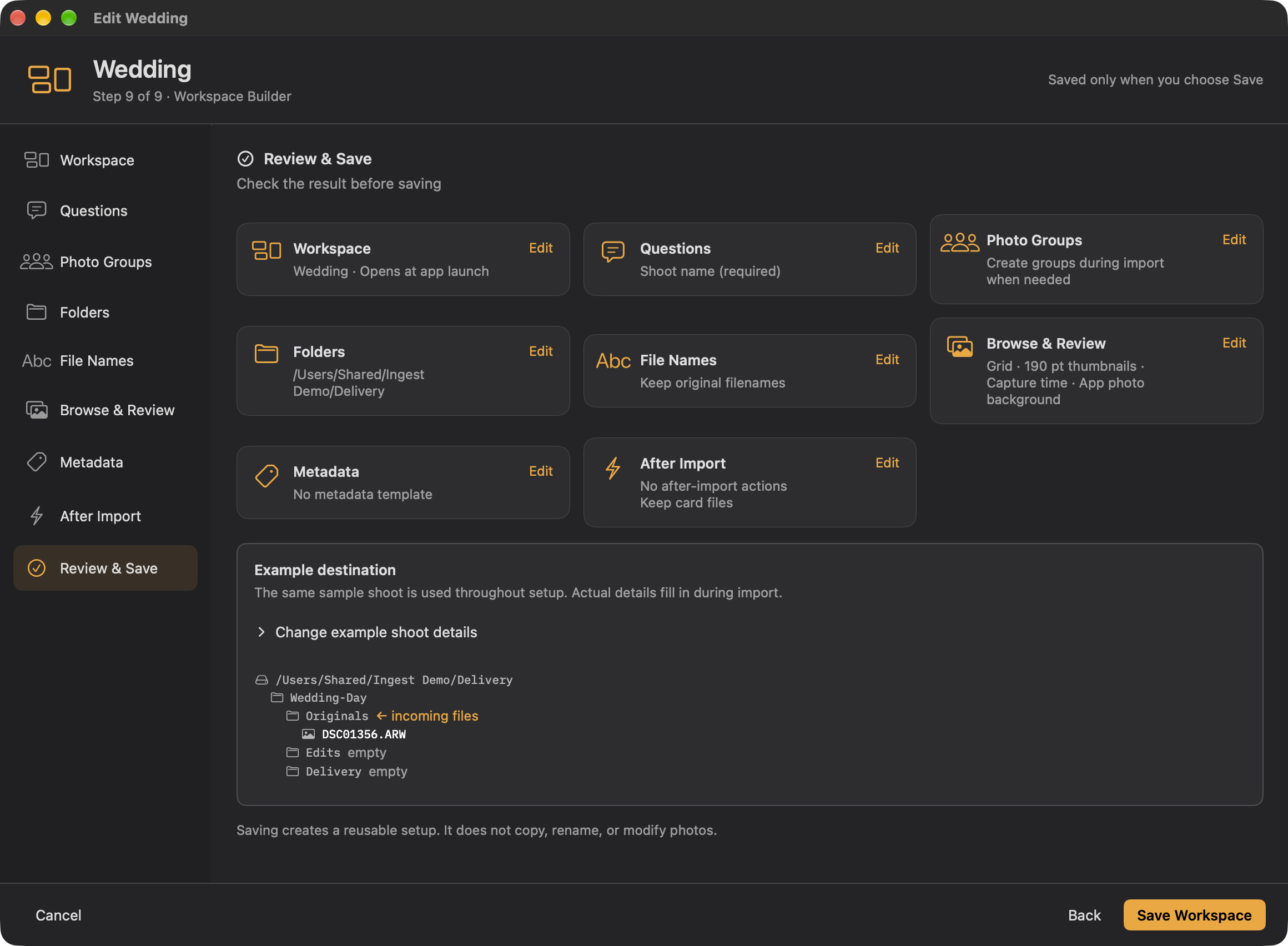This screenshot has height=946, width=1288.
Task: Open the Folders step label in sidebar
Action: pos(85,312)
